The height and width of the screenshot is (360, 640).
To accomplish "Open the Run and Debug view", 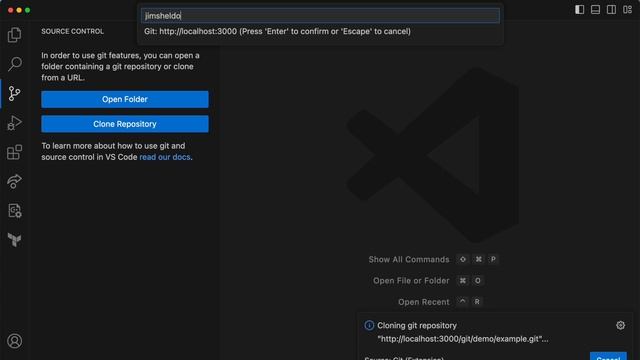I will click(x=14, y=123).
